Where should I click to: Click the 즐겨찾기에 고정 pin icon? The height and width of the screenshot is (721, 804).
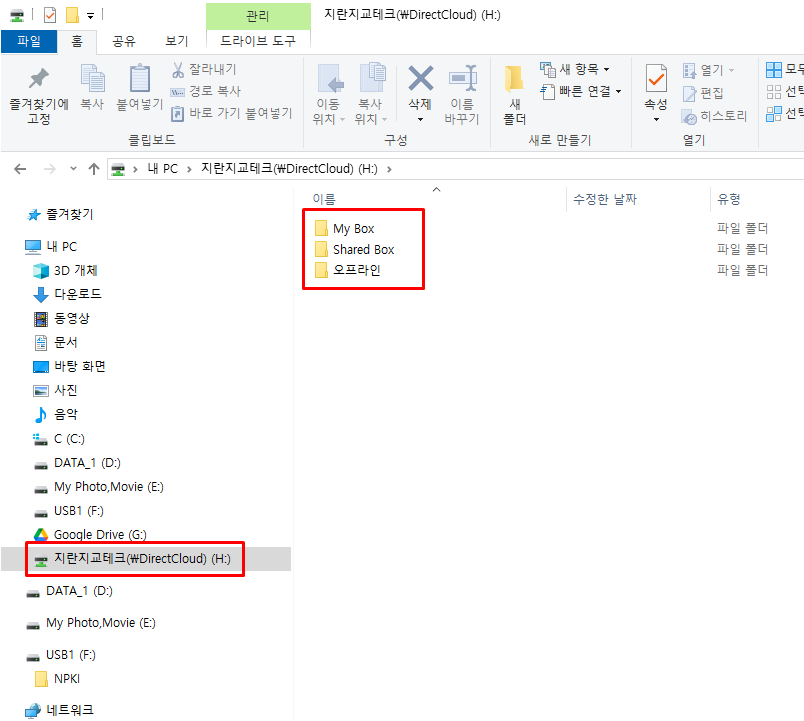pos(38,80)
